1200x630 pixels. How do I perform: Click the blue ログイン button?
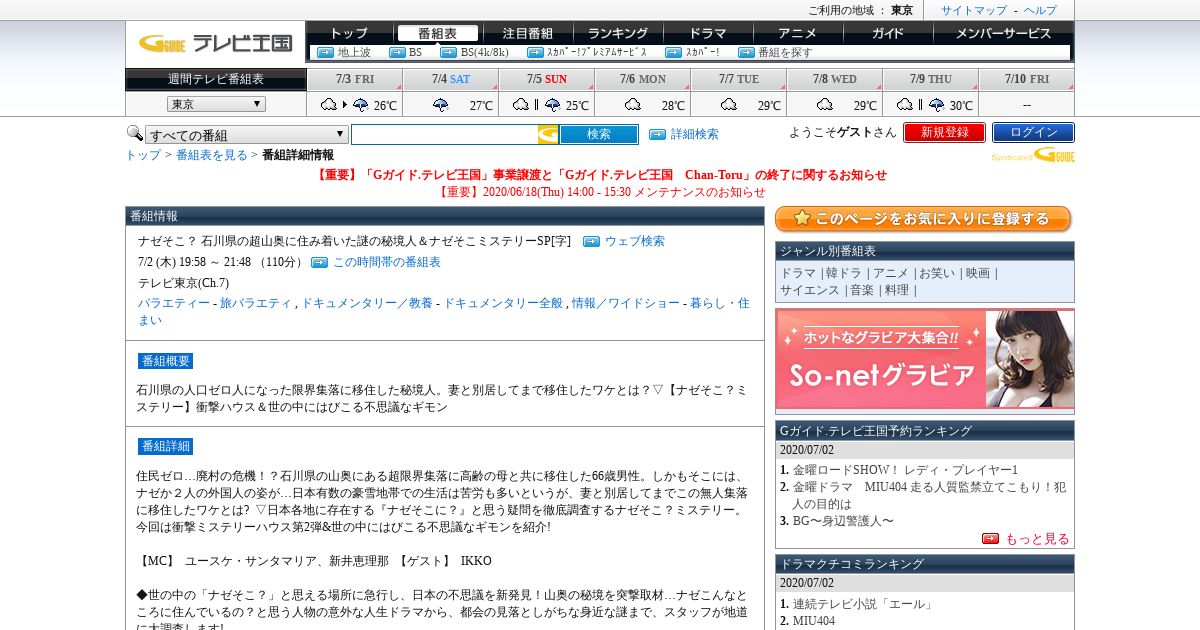pyautogui.click(x=1033, y=132)
